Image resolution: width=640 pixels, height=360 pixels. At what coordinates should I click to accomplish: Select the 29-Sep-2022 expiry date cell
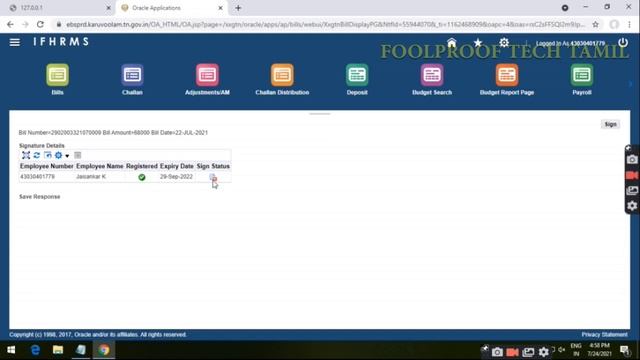click(176, 177)
